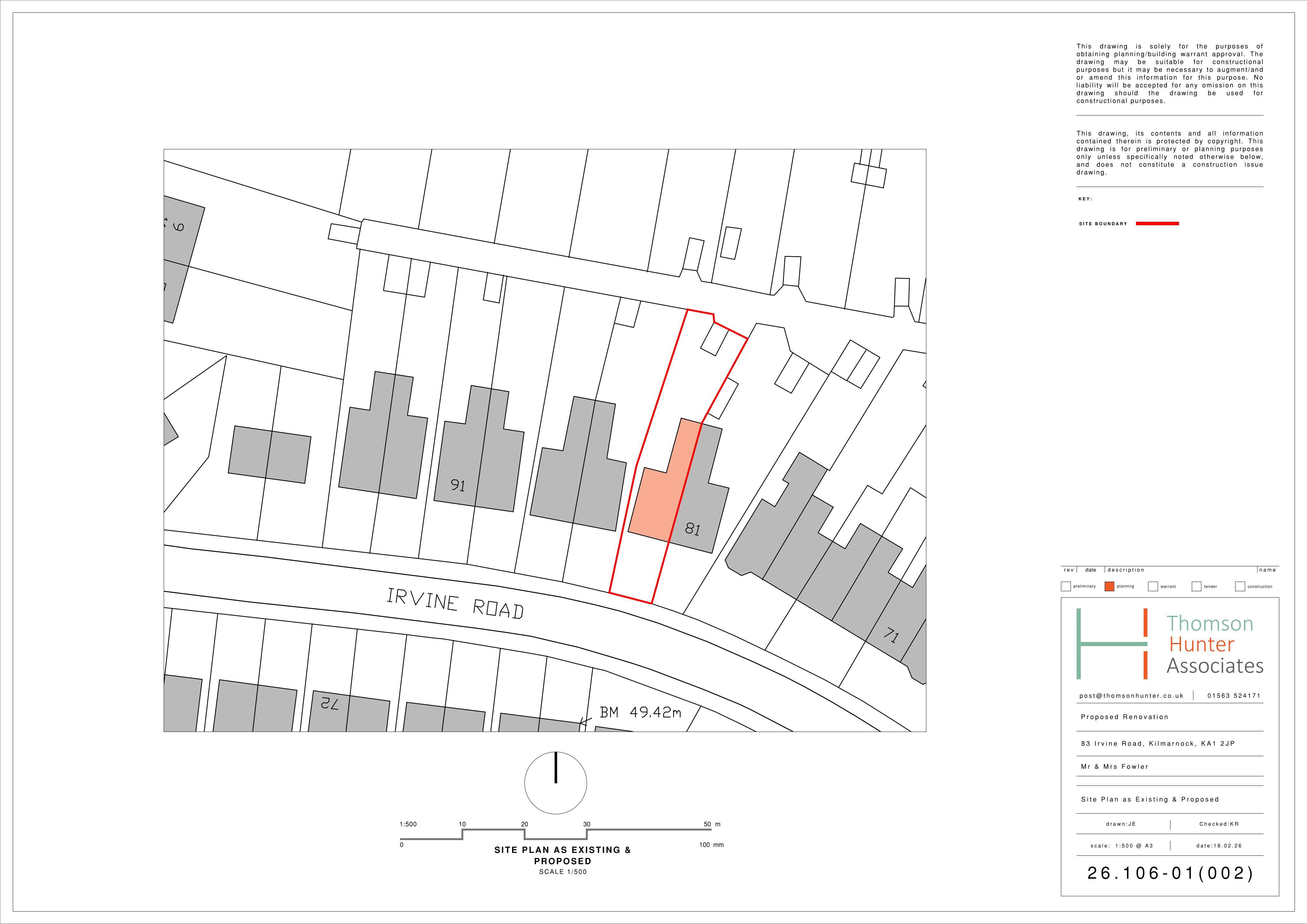Click the '20' mark on the scale bar
Viewport: 1307px width, 924px height.
pyautogui.click(x=524, y=824)
